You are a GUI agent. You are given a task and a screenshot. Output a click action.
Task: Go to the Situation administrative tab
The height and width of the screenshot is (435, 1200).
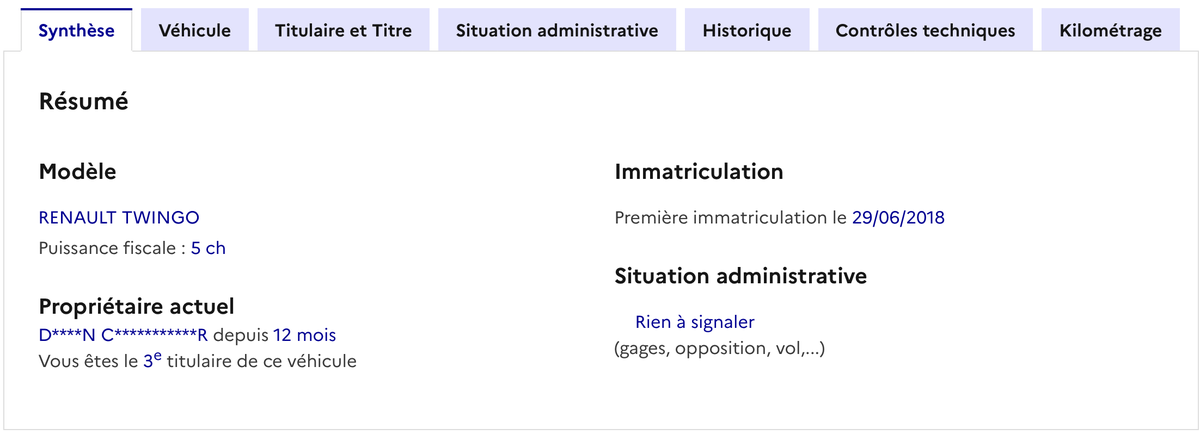tap(557, 30)
